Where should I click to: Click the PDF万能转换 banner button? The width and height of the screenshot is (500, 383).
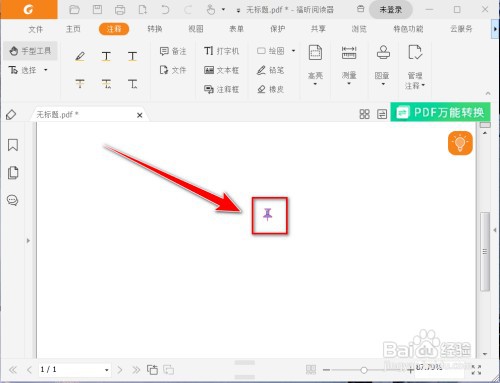tap(440, 112)
